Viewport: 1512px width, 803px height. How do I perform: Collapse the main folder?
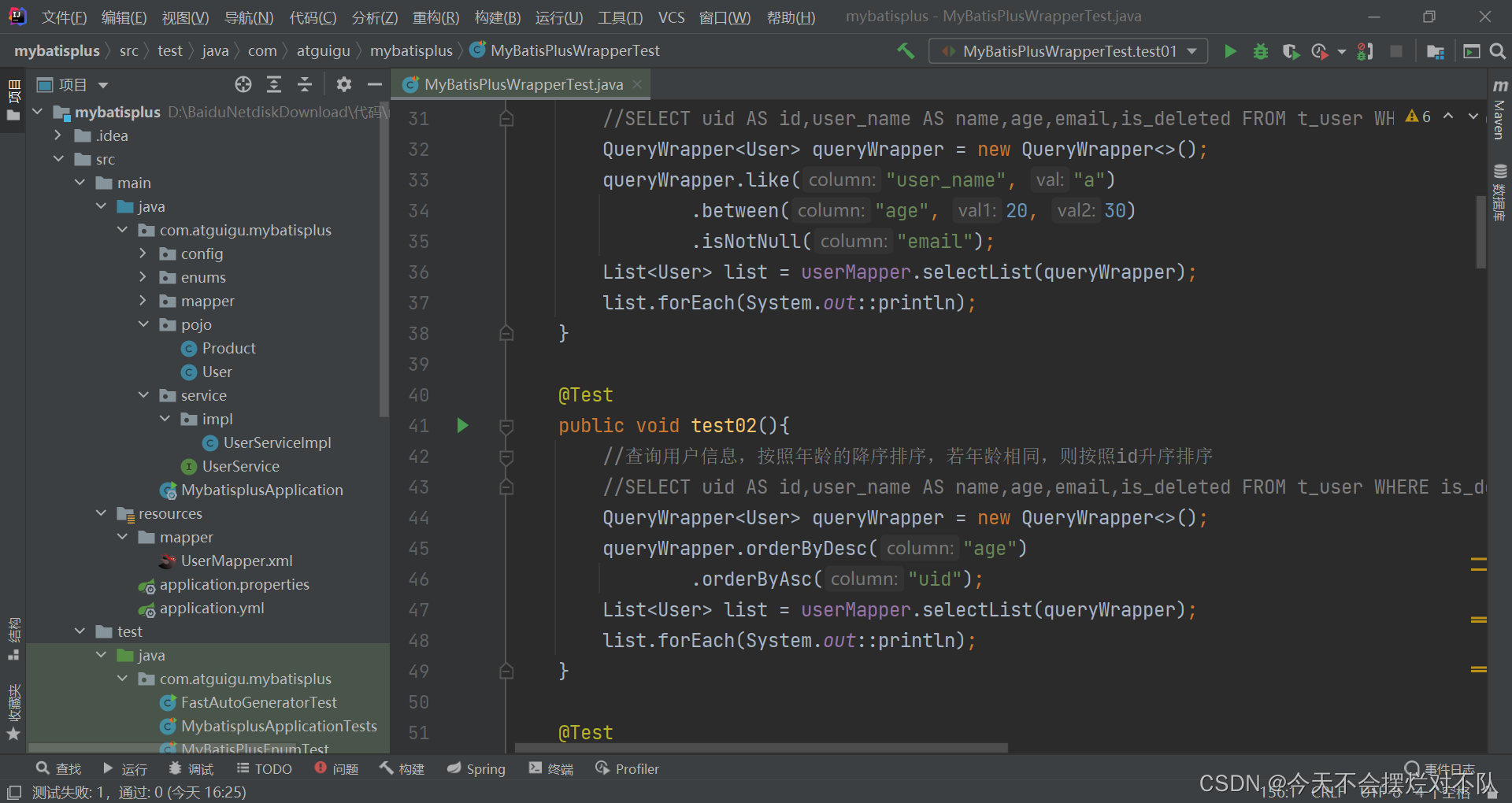80,183
